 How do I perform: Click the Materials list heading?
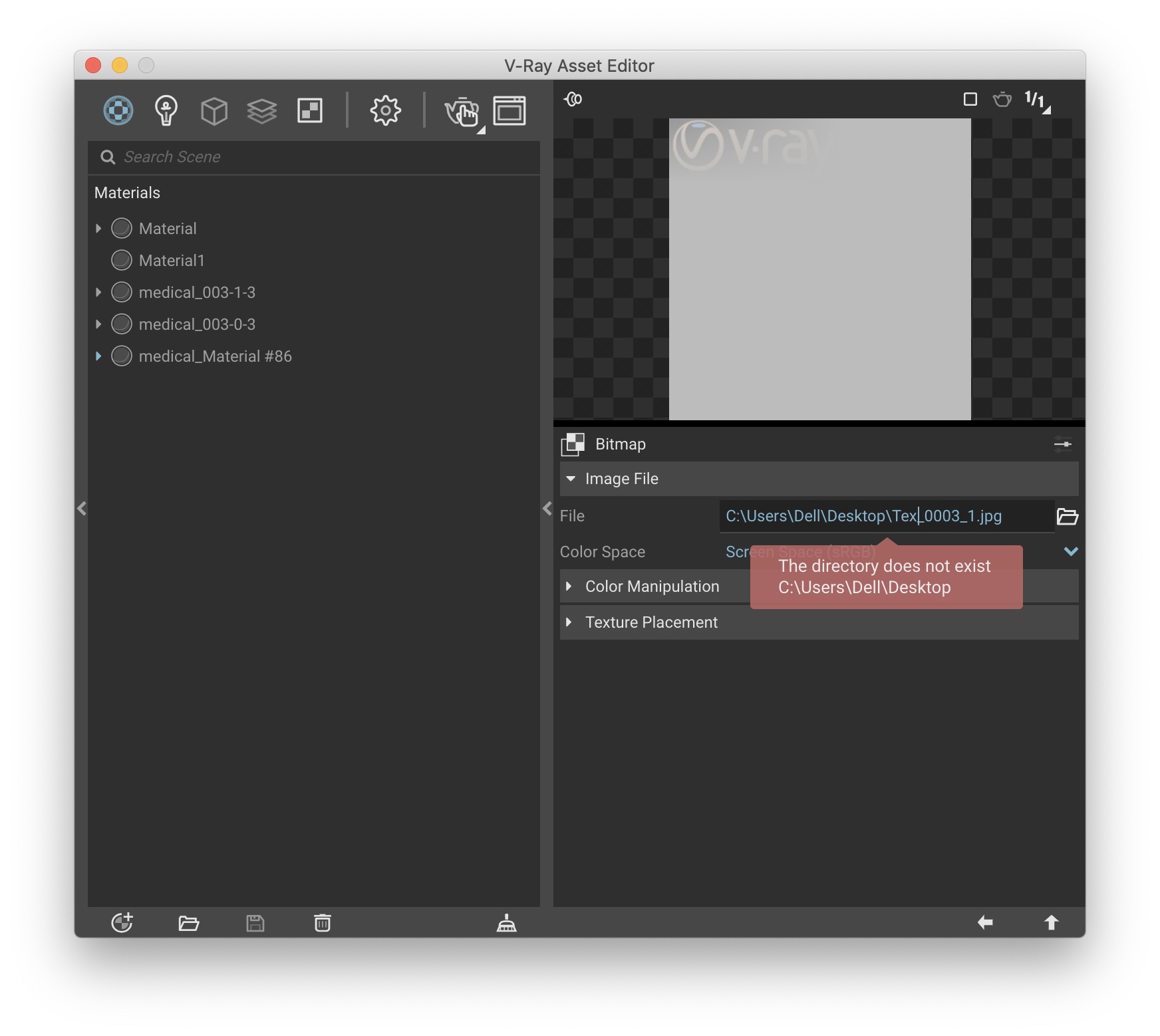[128, 193]
